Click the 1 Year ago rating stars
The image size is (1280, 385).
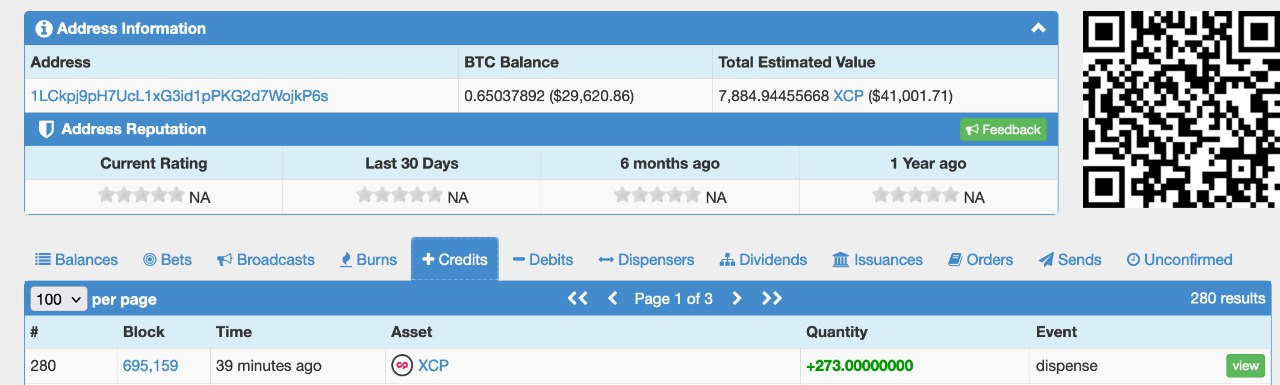[x=916, y=196]
